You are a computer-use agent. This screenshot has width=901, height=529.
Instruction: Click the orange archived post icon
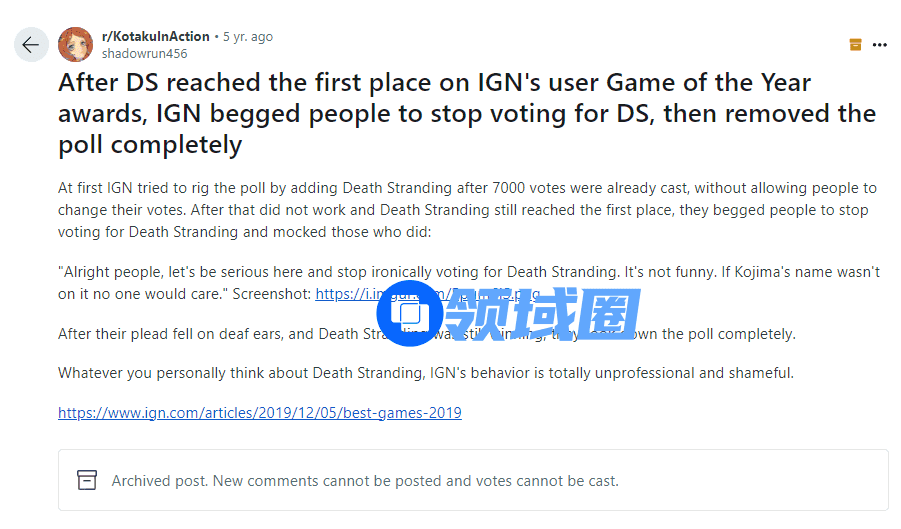click(x=855, y=44)
